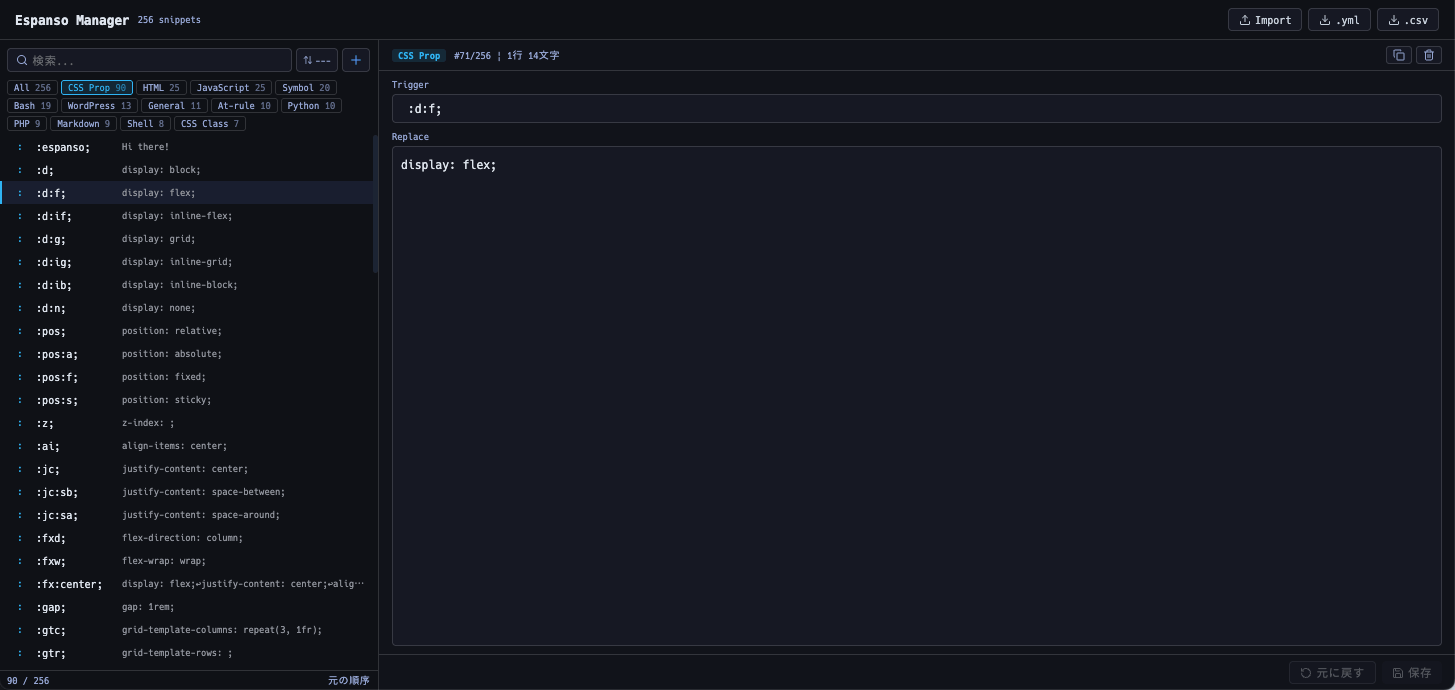Open the sort order control
The image size is (1455, 690).
316,60
